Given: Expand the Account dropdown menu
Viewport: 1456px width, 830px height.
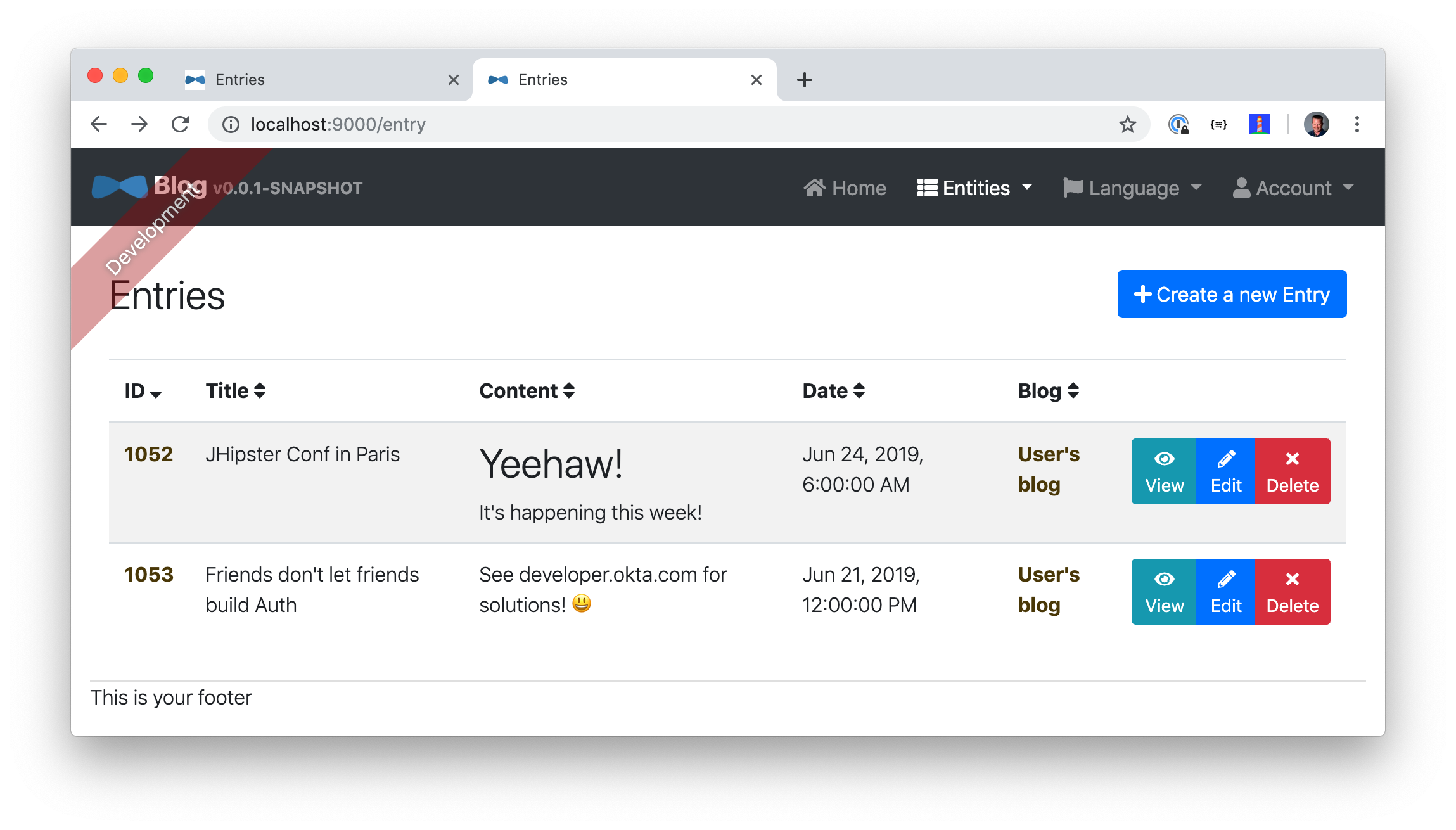Looking at the screenshot, I should pos(1290,188).
